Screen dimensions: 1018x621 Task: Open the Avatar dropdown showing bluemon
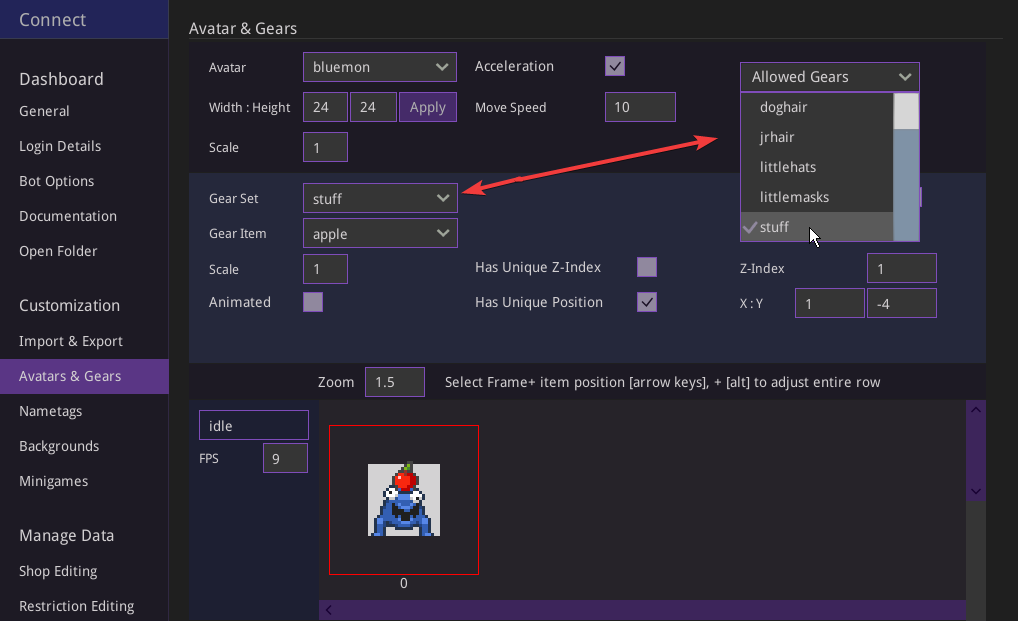click(380, 67)
